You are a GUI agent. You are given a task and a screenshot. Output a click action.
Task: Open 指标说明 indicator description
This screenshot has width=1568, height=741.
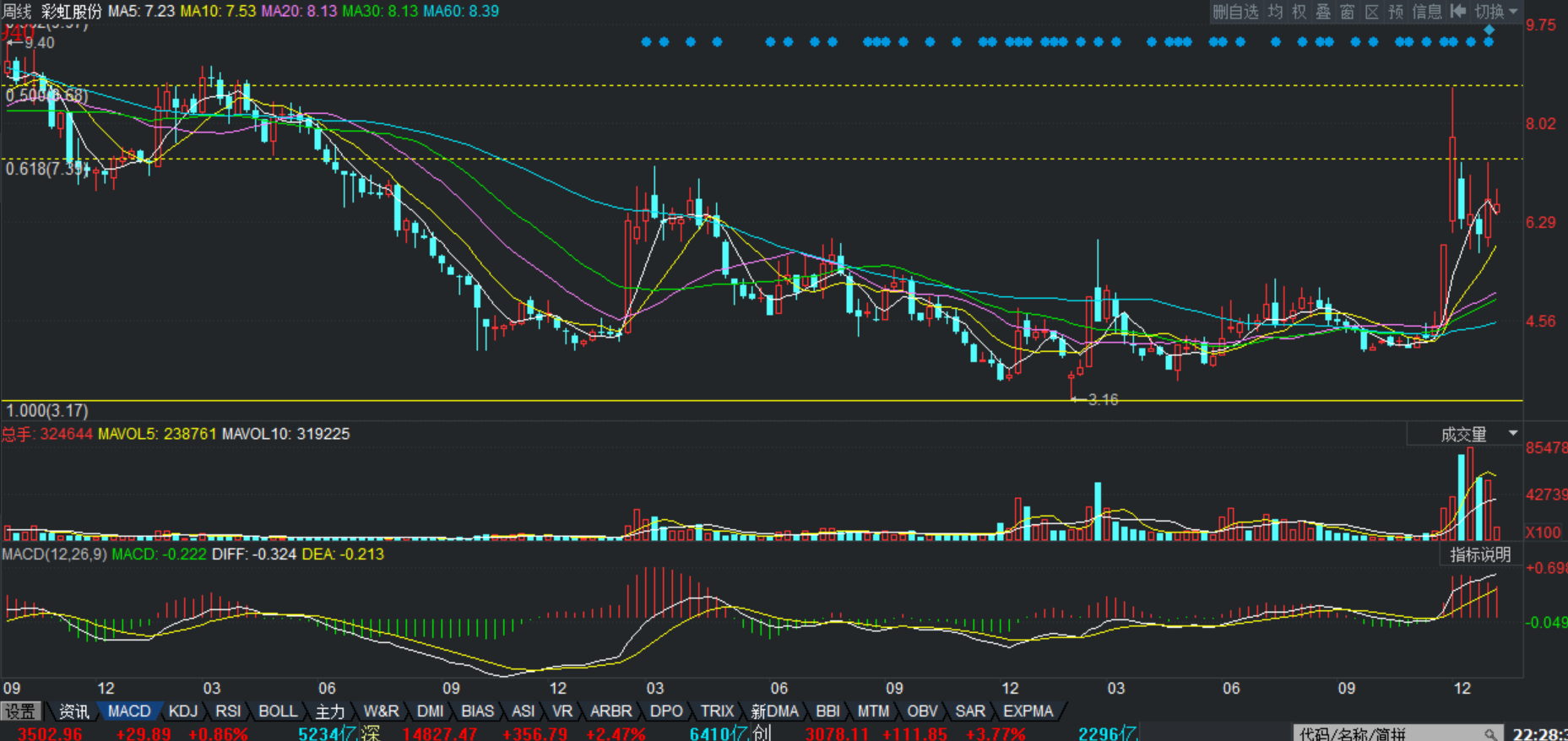[1480, 554]
